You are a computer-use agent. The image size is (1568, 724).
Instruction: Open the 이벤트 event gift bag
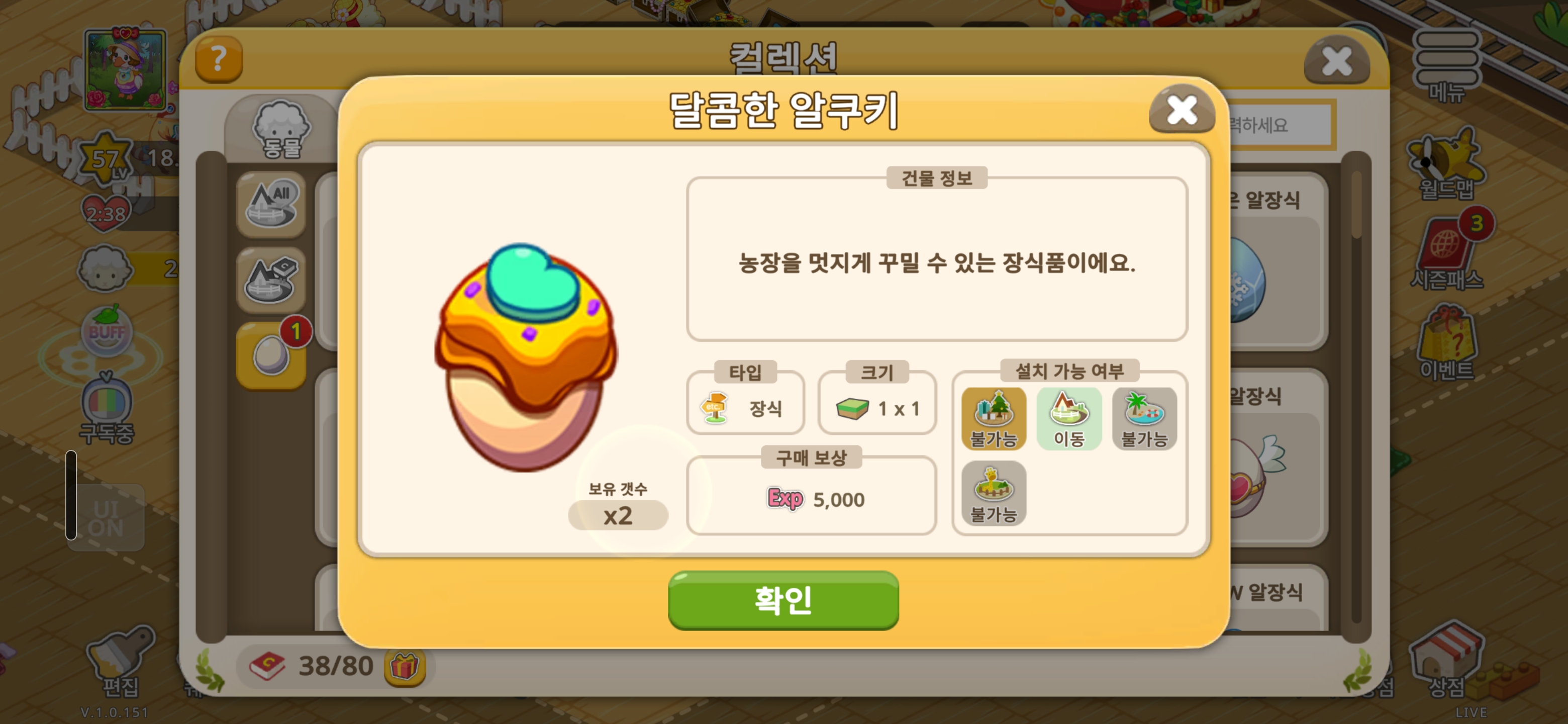tap(1447, 343)
